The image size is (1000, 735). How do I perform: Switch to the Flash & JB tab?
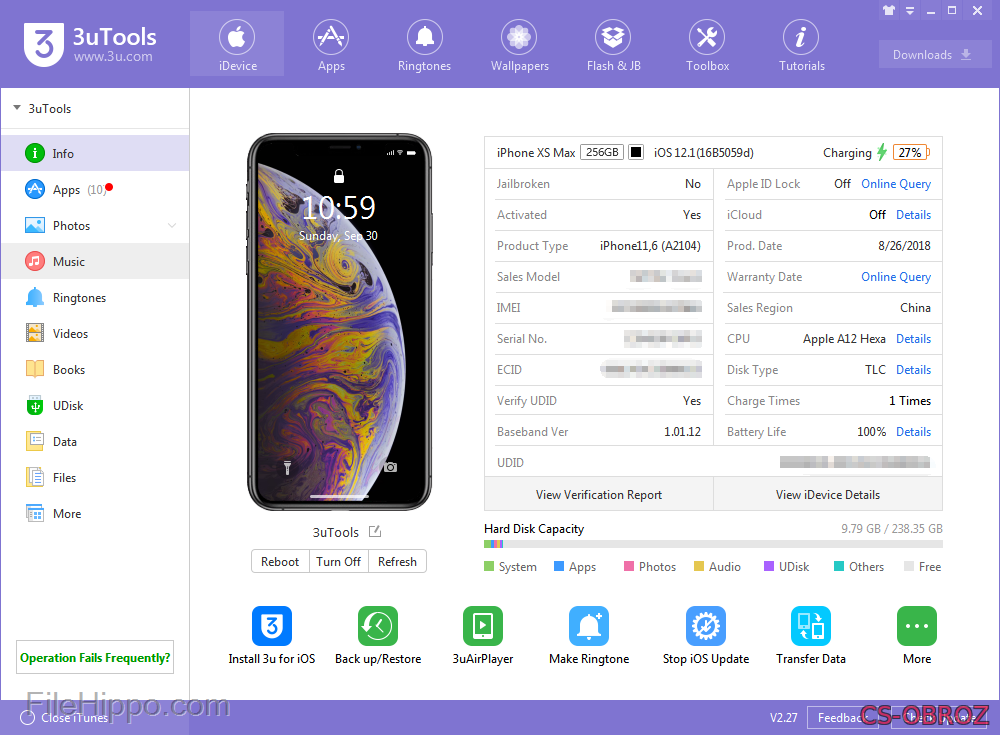pyautogui.click(x=613, y=45)
